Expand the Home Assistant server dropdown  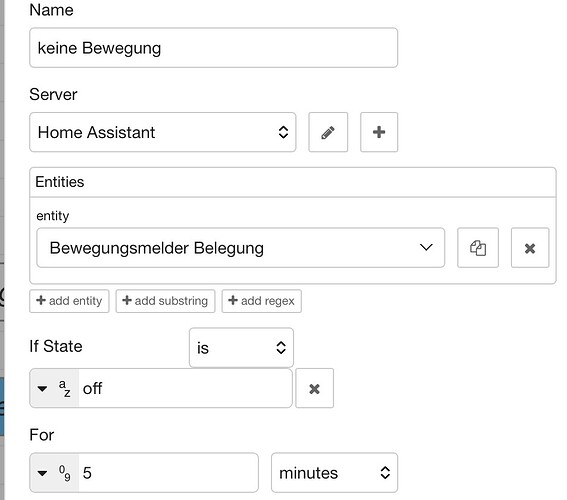tap(163, 132)
